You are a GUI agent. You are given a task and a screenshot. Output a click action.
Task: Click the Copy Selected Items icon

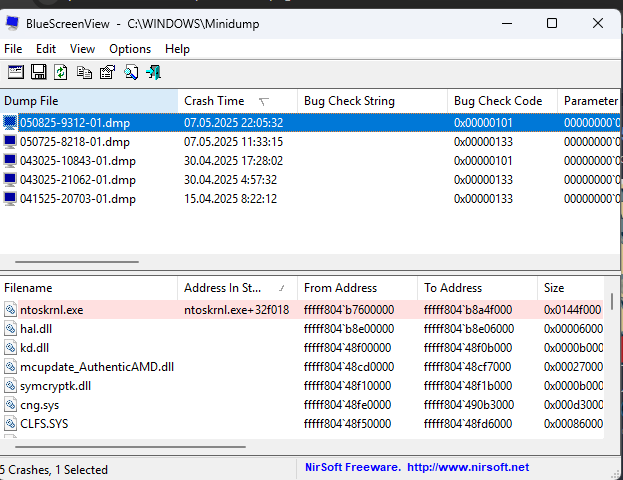click(85, 72)
